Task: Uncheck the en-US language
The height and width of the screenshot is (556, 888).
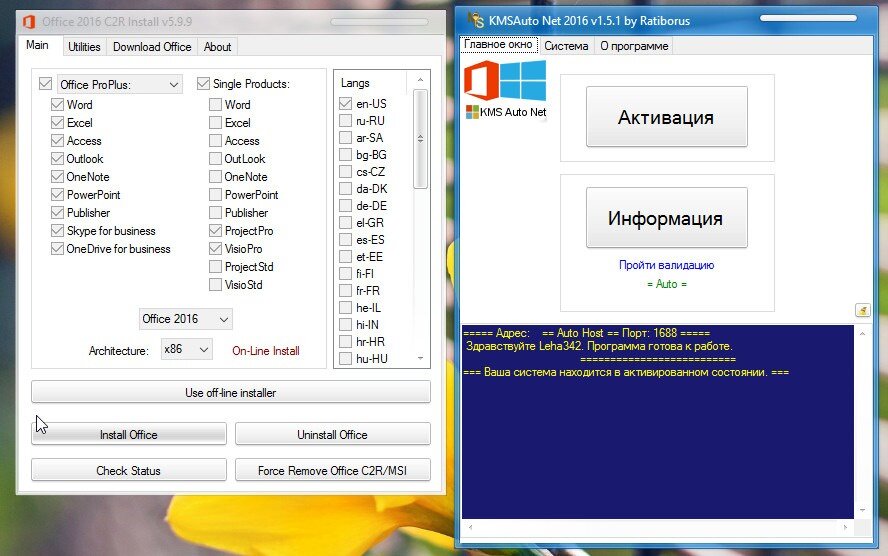Action: 345,104
